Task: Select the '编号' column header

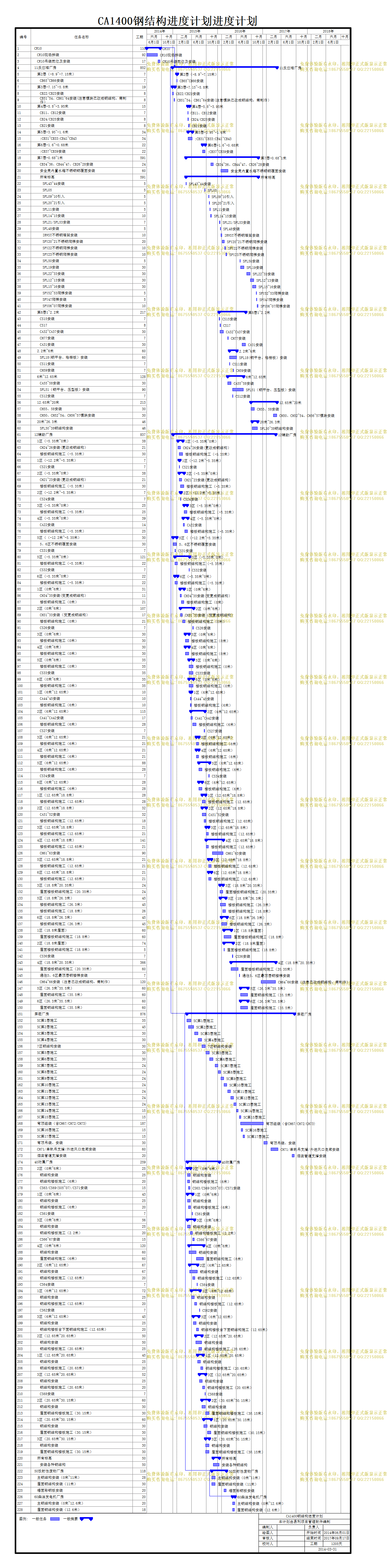Action: [23, 37]
